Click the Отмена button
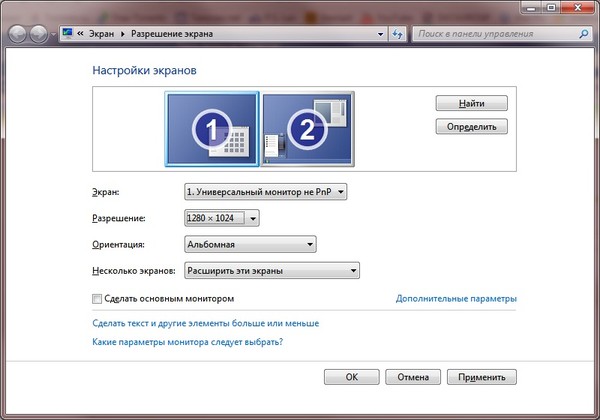 [x=413, y=377]
